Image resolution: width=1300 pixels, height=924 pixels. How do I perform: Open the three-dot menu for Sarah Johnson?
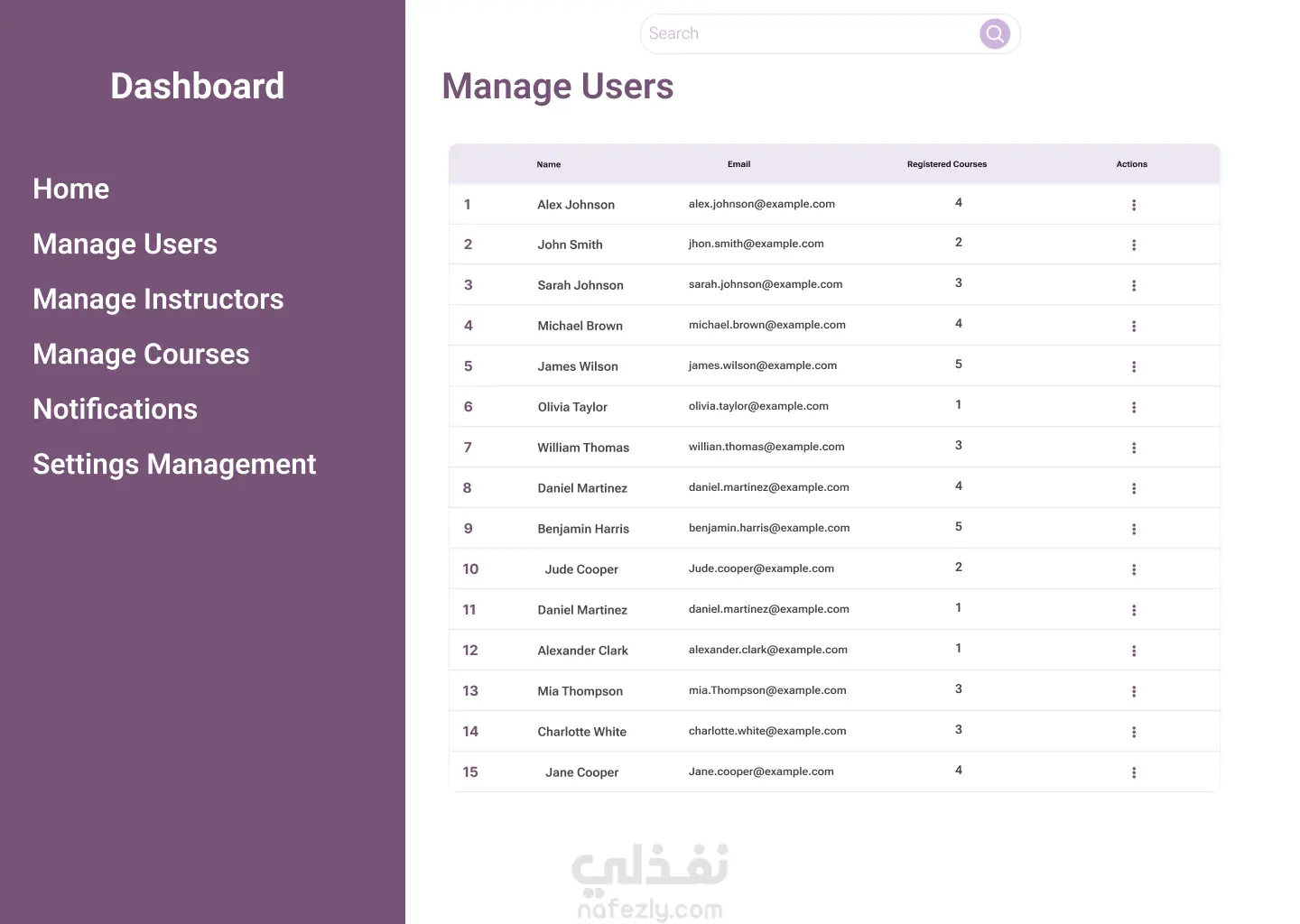coord(1134,286)
